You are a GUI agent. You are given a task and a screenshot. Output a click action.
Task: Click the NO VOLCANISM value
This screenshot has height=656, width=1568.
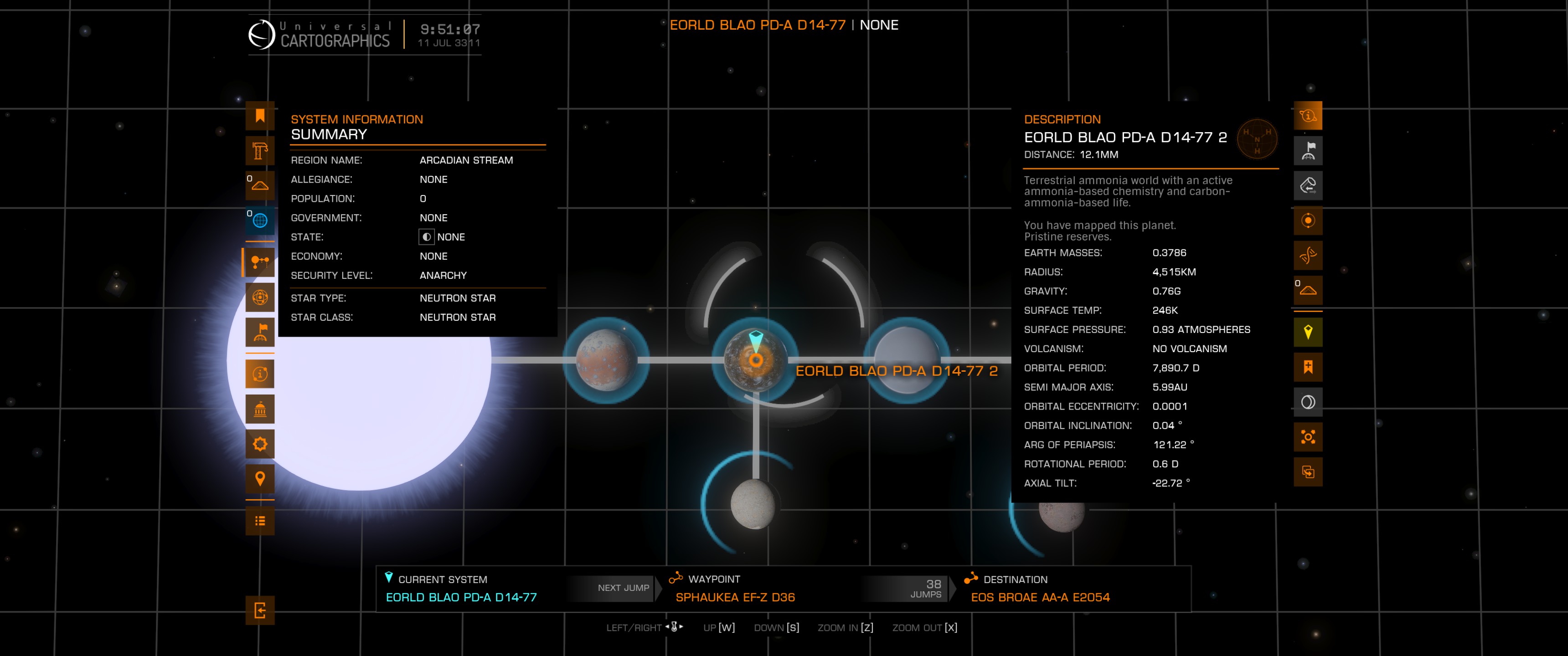click(x=1189, y=348)
